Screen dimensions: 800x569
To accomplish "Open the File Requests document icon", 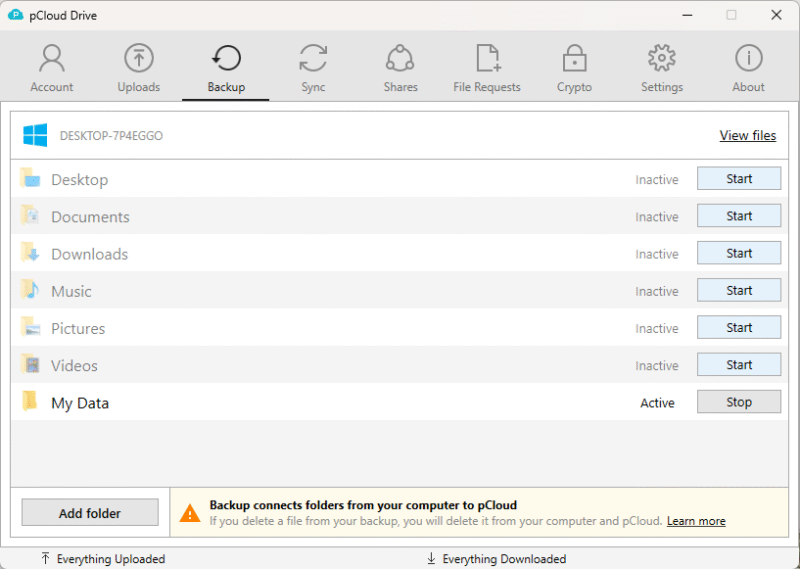I will pos(487,58).
